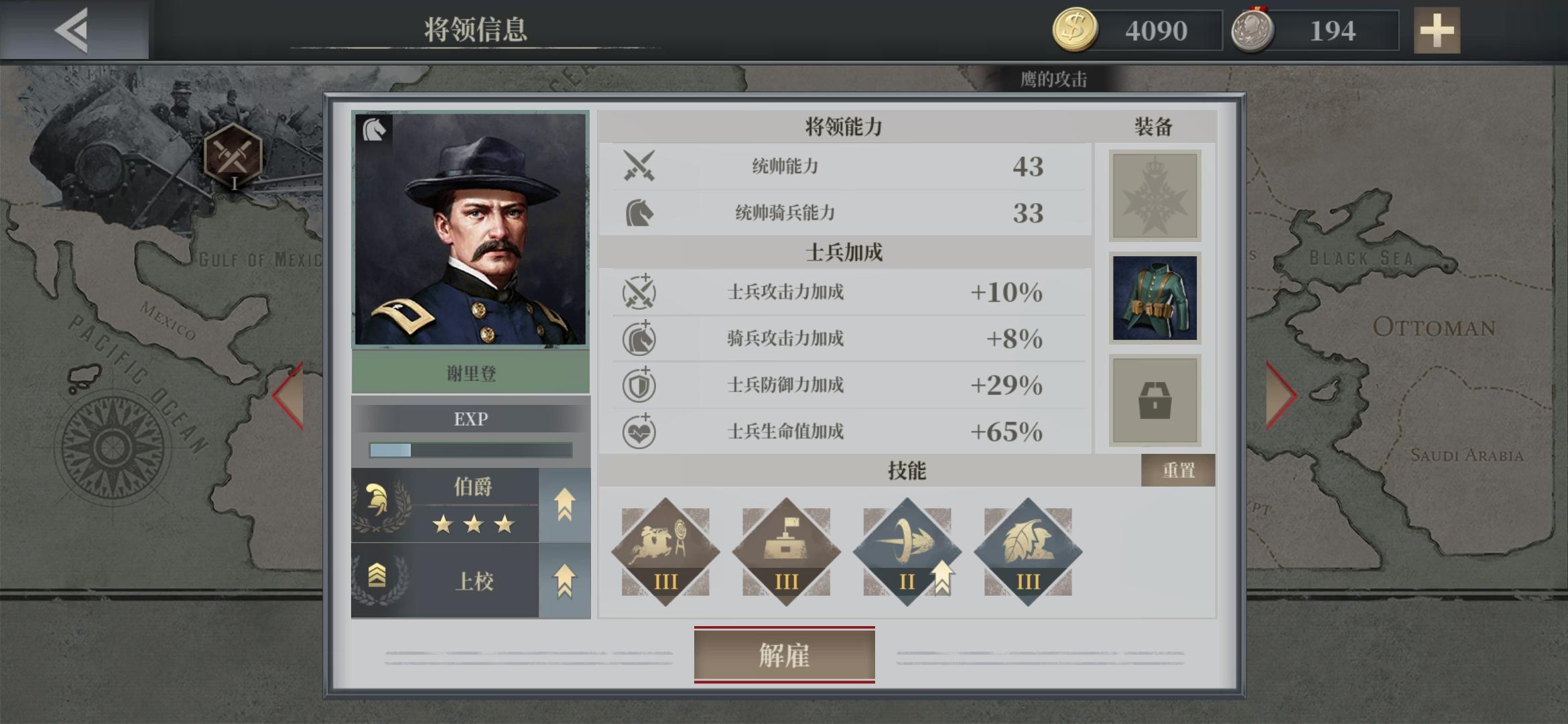Image resolution: width=1568 pixels, height=724 pixels.
Task: Tap the crossed swords battle marker on map
Action: 233,156
